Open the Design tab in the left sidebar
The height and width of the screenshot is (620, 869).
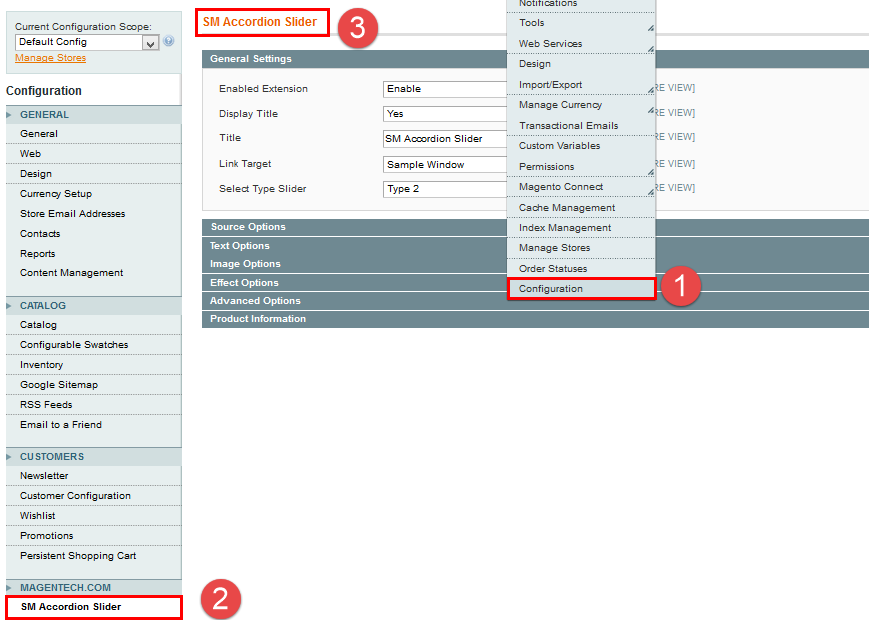(93, 173)
